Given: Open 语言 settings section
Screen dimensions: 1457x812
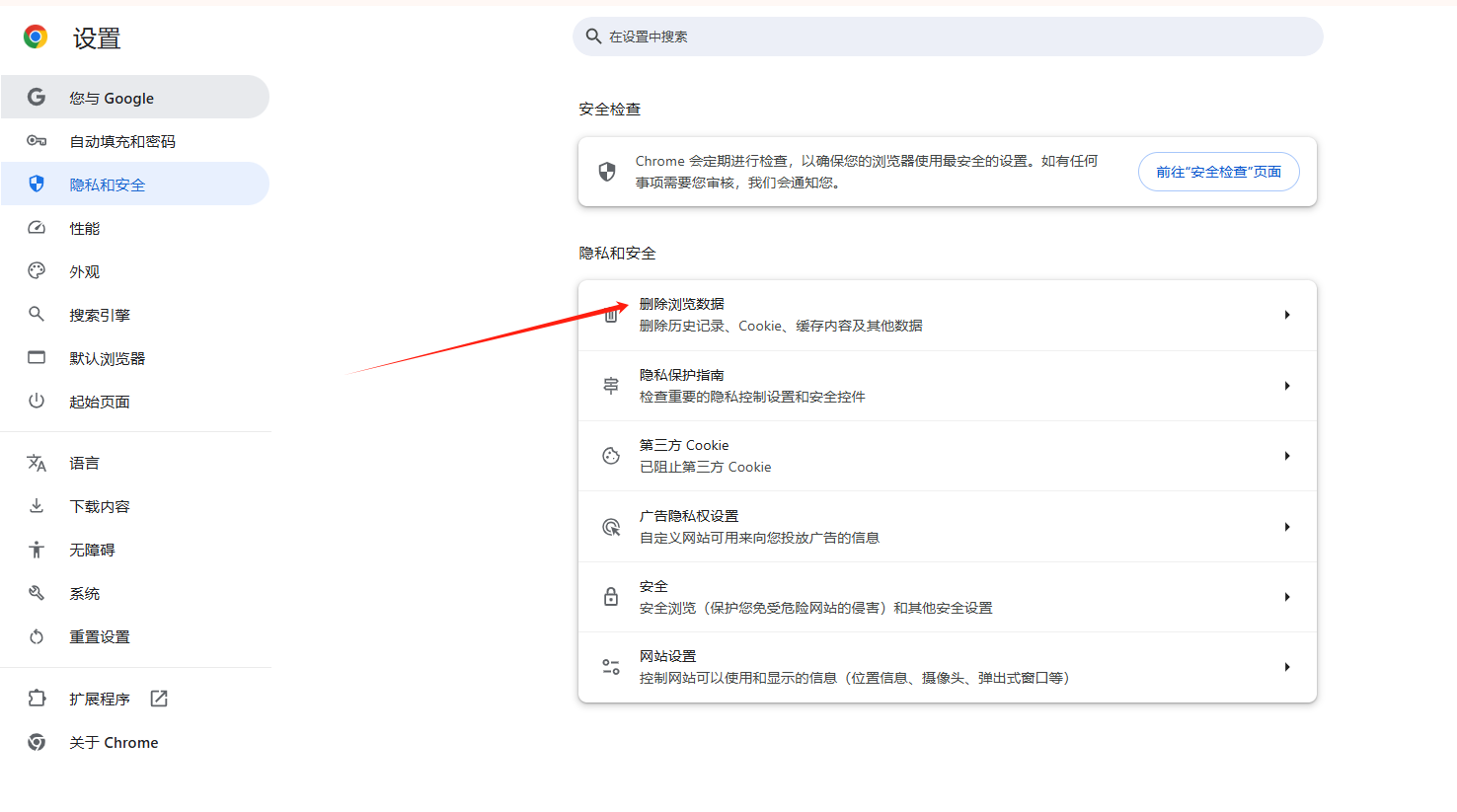Looking at the screenshot, I should coord(134,463).
